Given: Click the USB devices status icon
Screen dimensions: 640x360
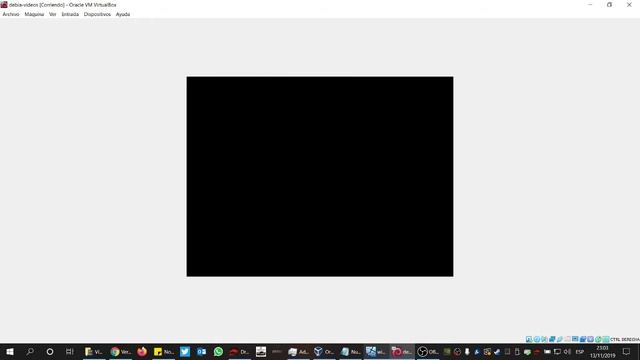Looking at the screenshot, I should pos(560,339).
